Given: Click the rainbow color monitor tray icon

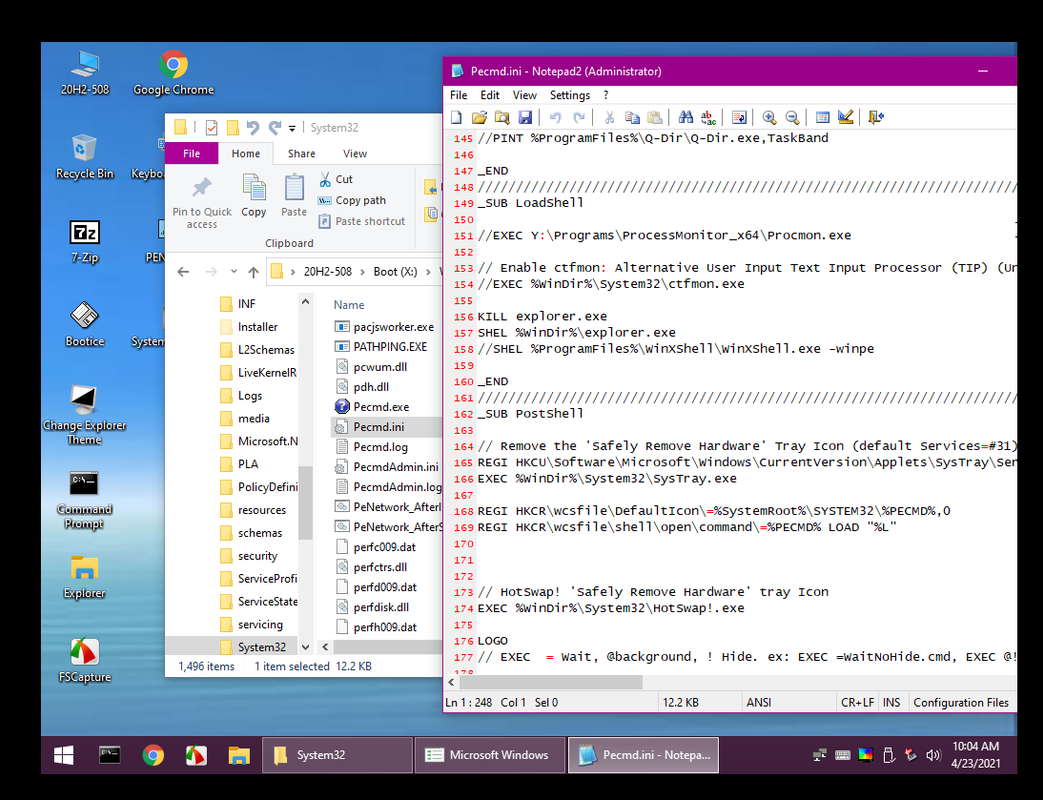Looking at the screenshot, I should [x=865, y=755].
